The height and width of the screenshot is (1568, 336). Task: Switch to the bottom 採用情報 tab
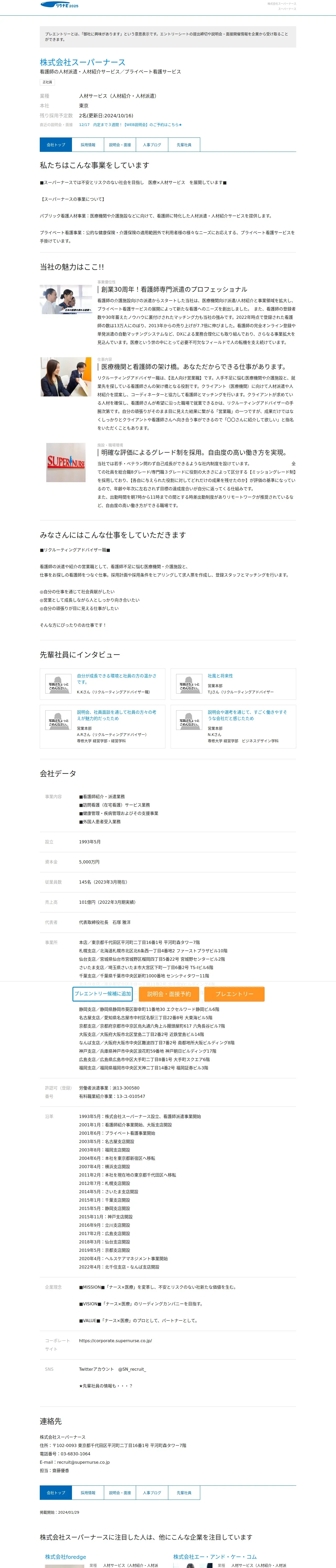tap(88, 1492)
